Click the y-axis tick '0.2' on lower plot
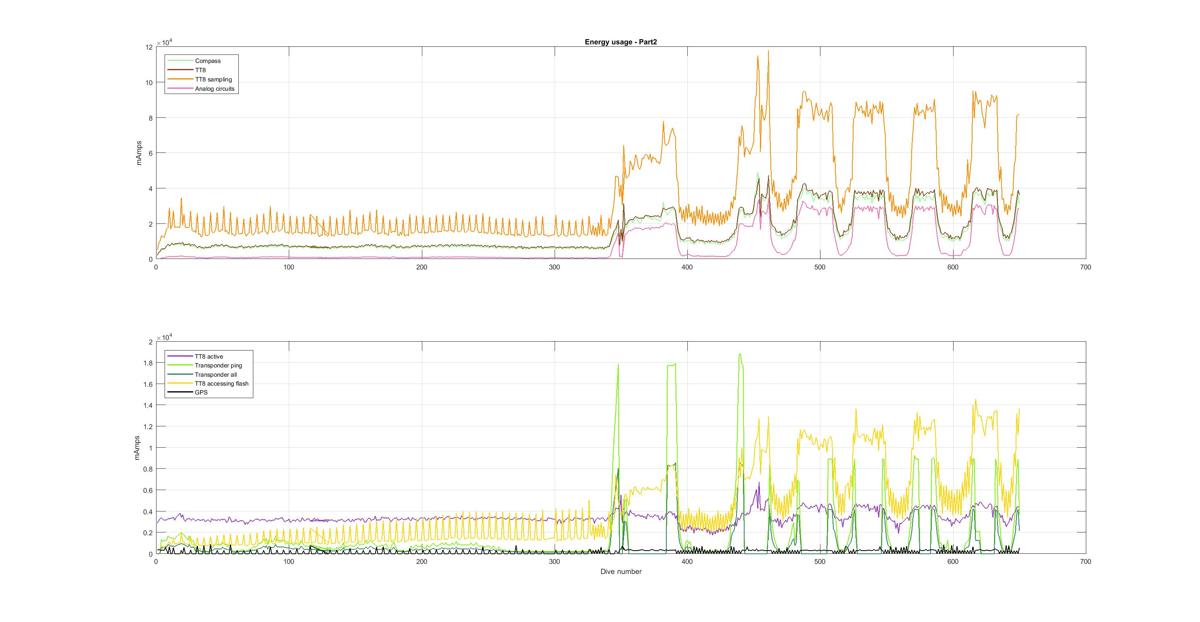1200x622 pixels. [x=148, y=533]
